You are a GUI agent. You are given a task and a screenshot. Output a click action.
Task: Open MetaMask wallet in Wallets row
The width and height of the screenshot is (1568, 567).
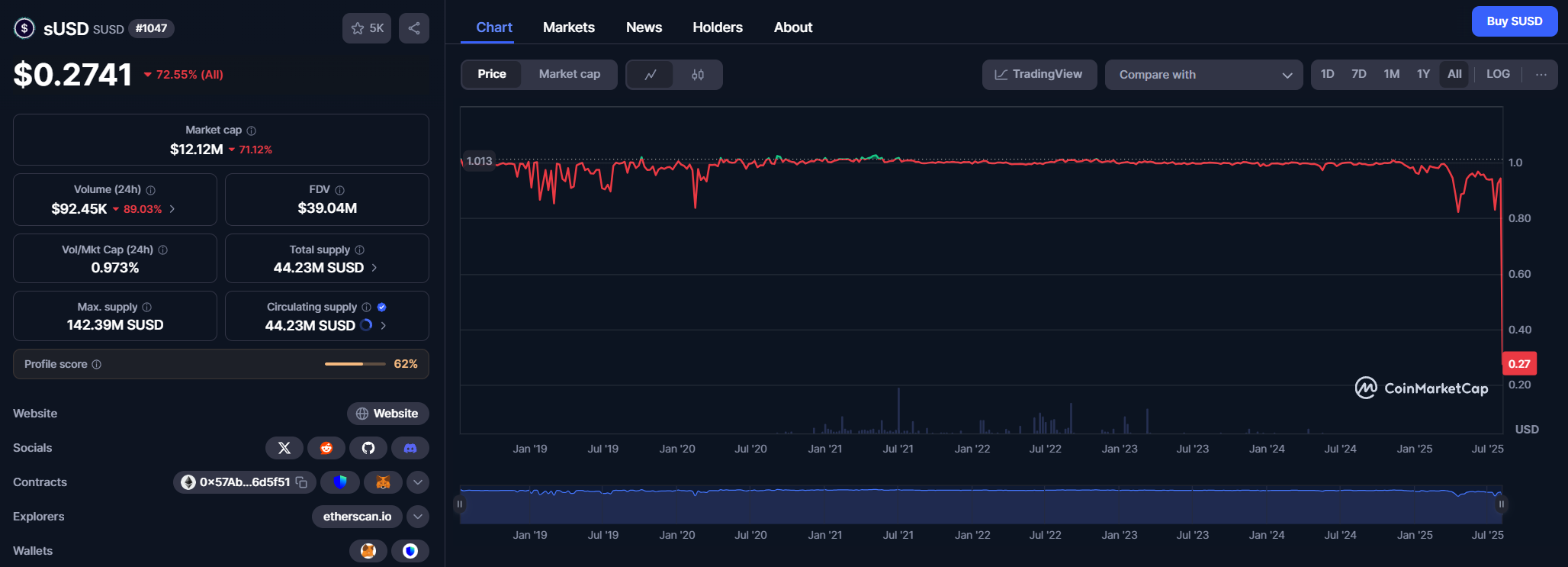[368, 551]
